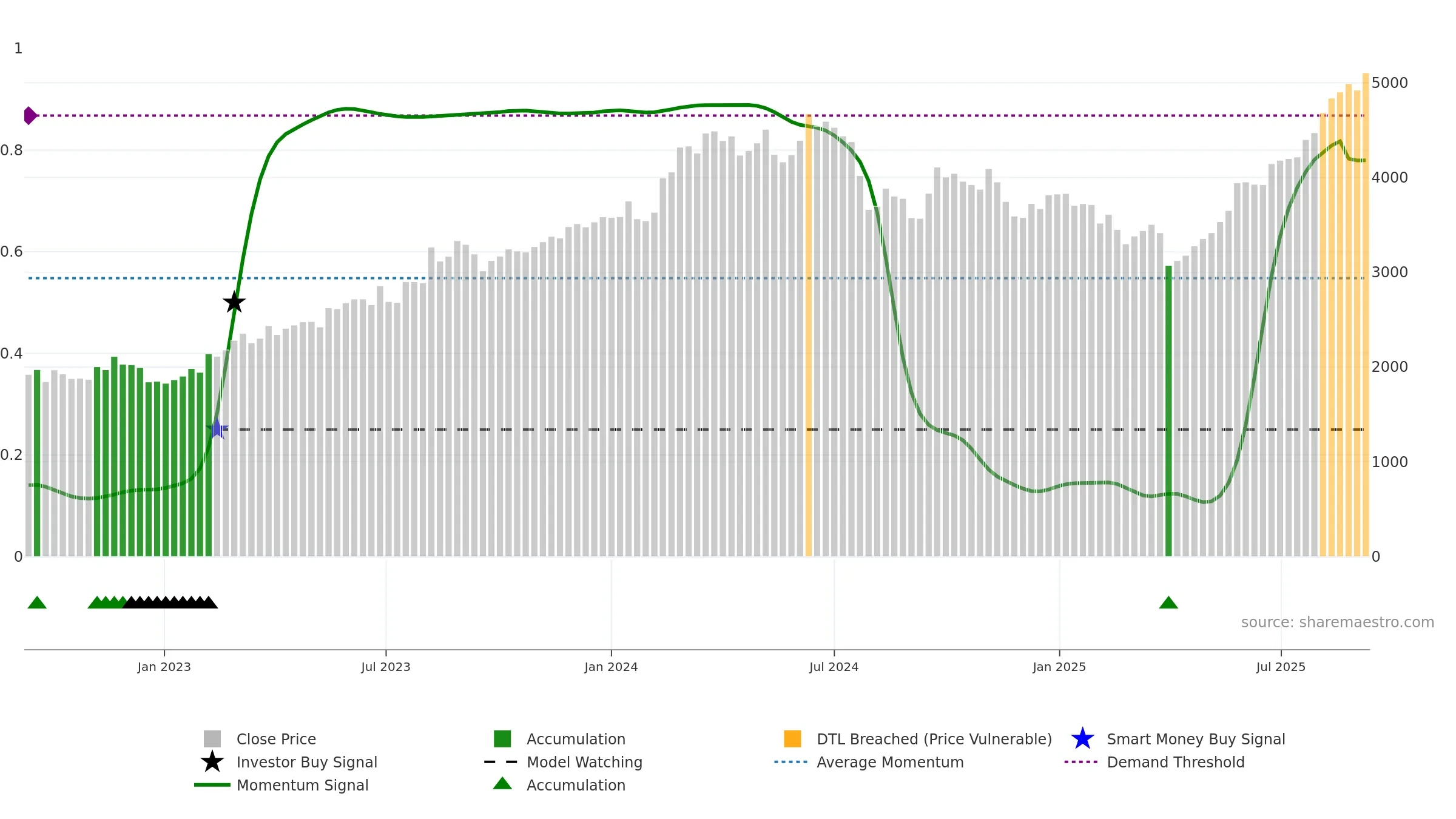Toggle Demand Threshold legend entry
The height and width of the screenshot is (819, 1456).
click(1154, 762)
